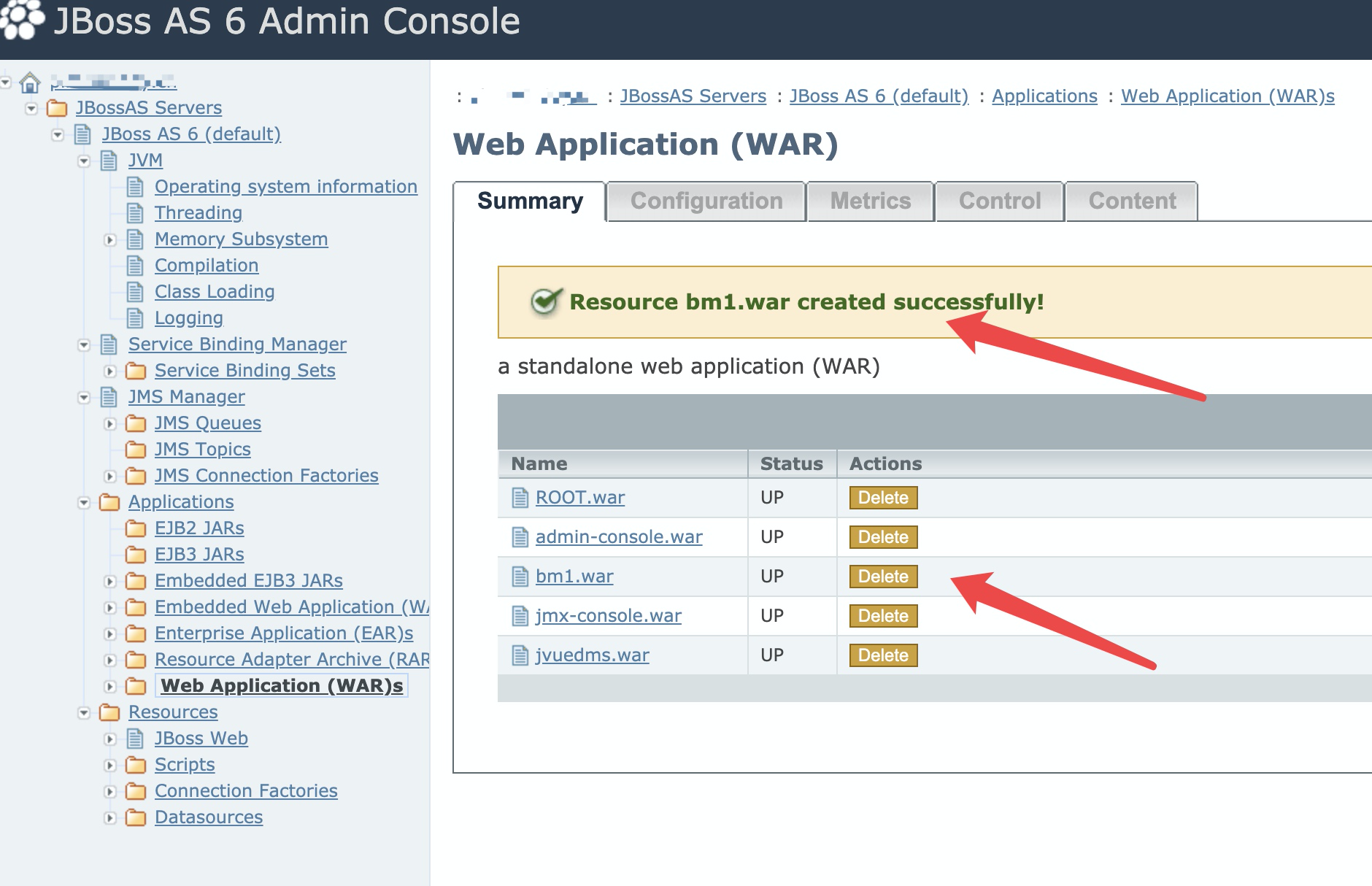
Task: Click Applications in the breadcrumb
Action: (x=1044, y=96)
